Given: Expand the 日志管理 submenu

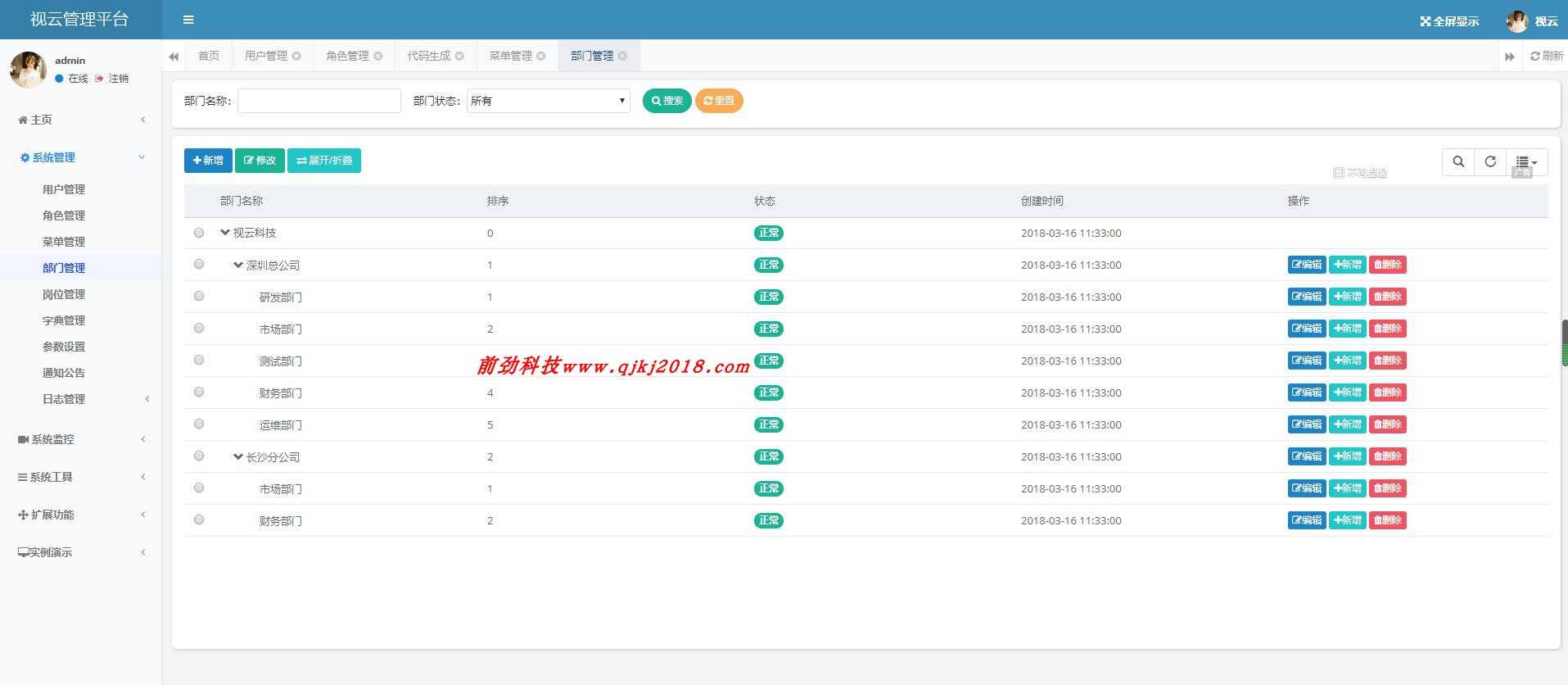Looking at the screenshot, I should 81,399.
